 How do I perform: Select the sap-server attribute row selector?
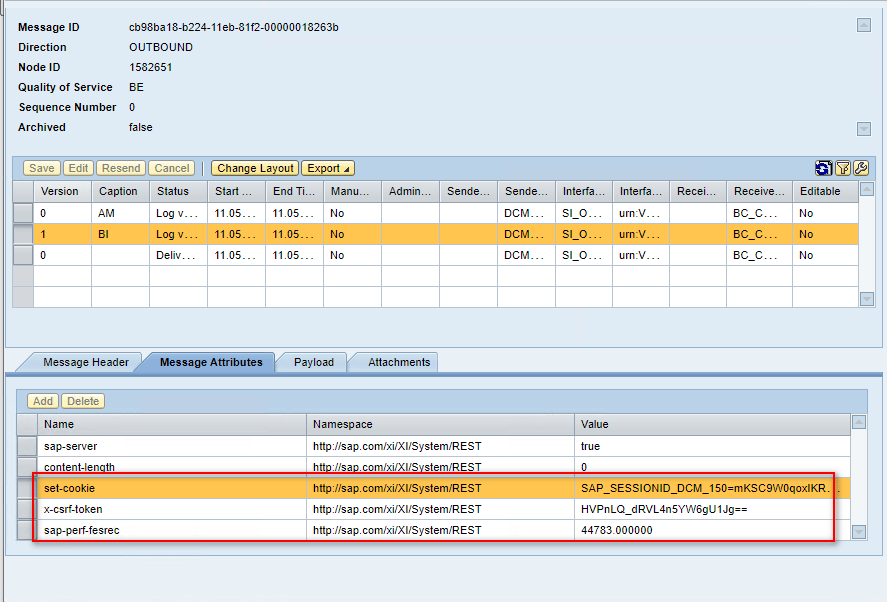[26, 446]
